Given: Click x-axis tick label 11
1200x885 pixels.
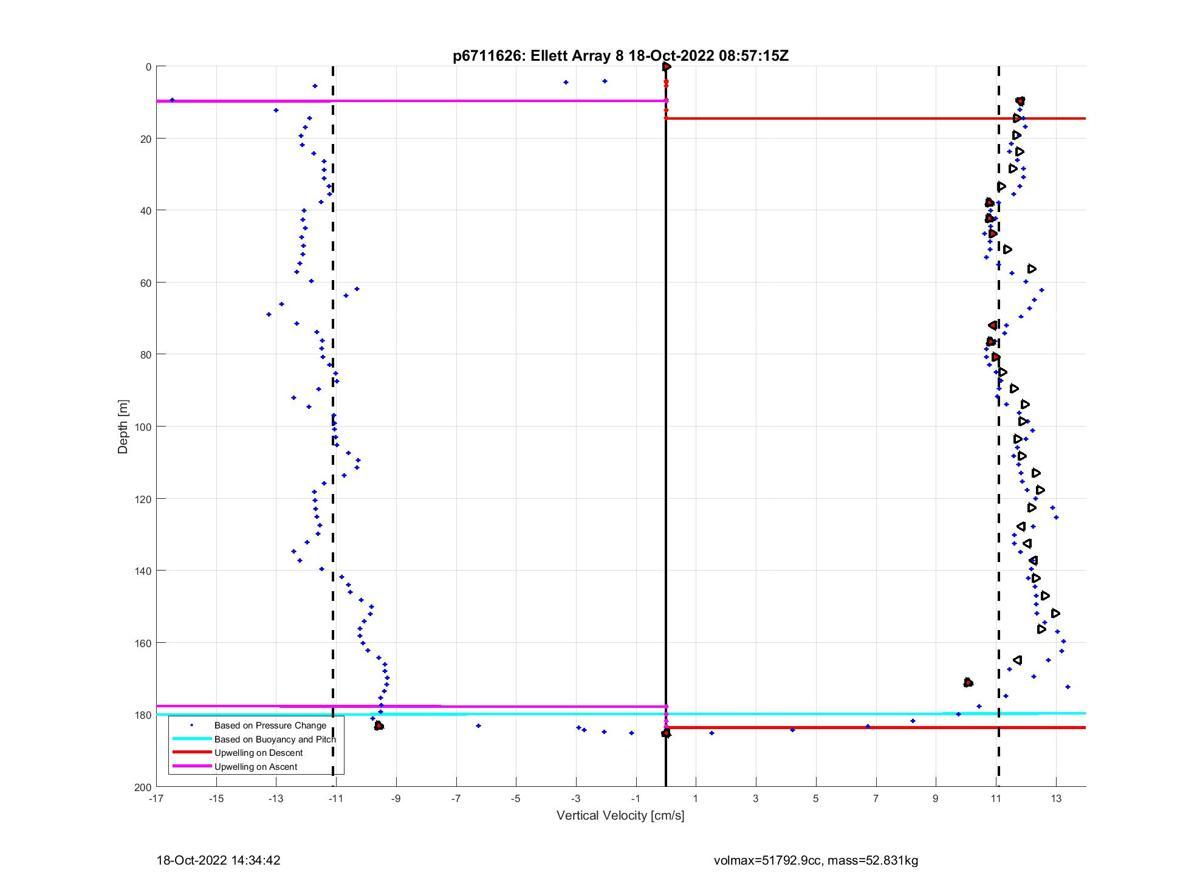Looking at the screenshot, I should pos(996,798).
